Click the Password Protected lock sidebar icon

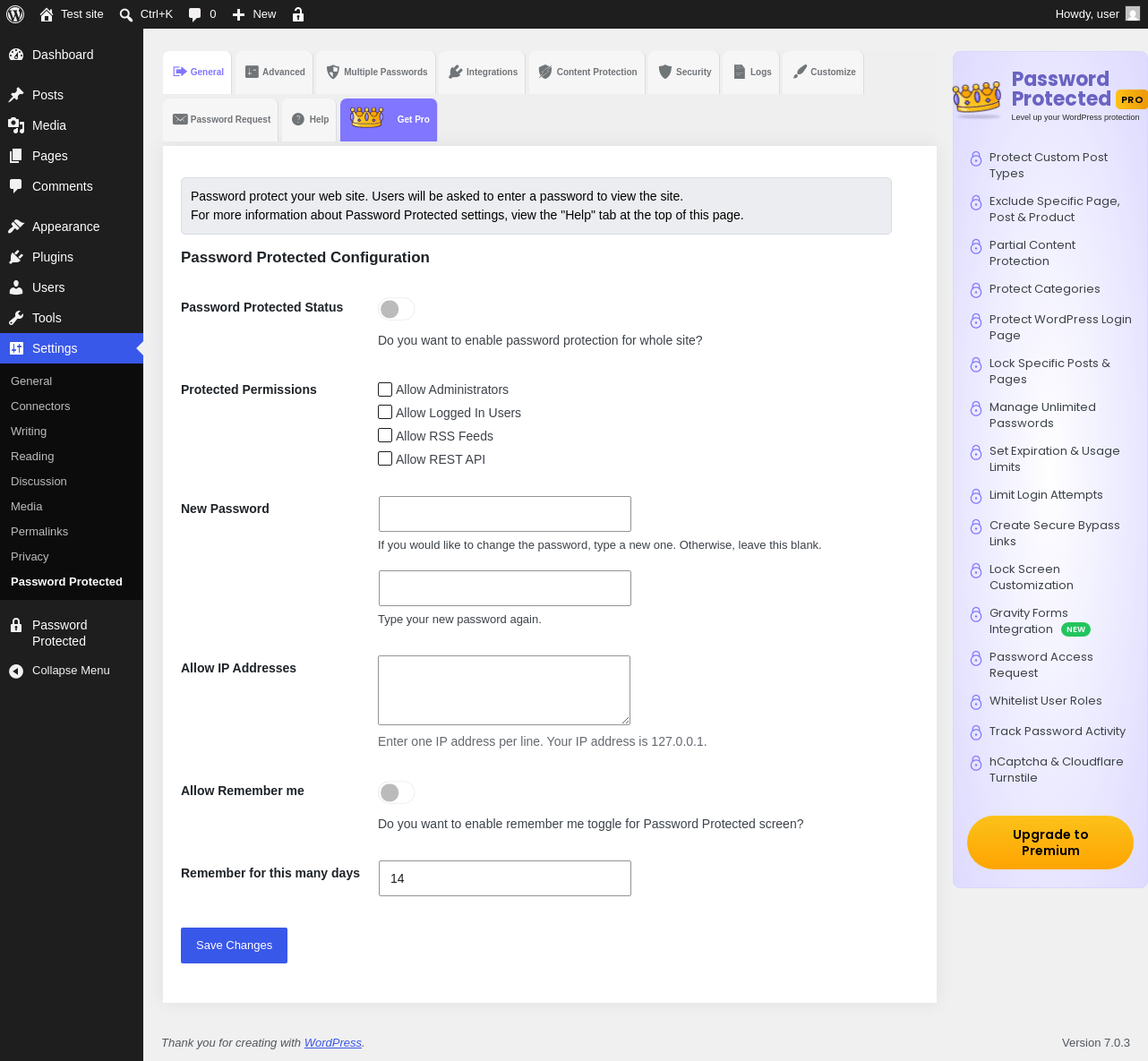(16, 625)
